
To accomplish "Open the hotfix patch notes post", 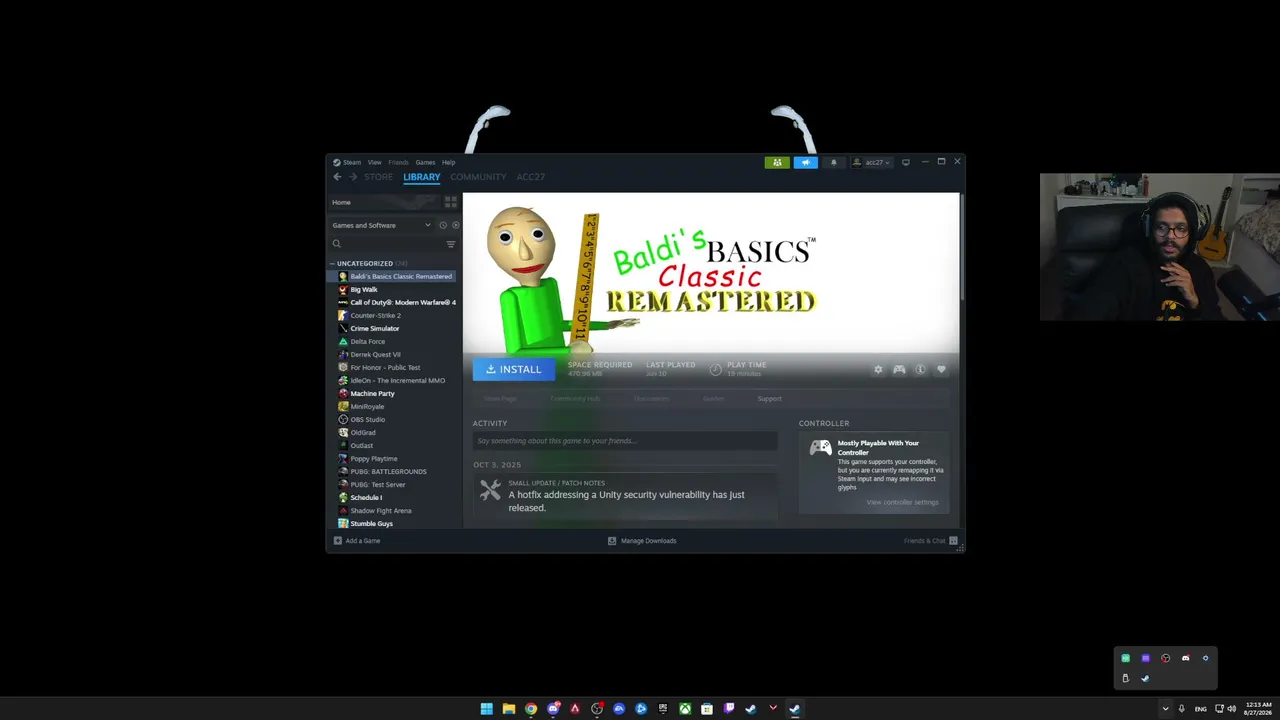I will point(625,497).
